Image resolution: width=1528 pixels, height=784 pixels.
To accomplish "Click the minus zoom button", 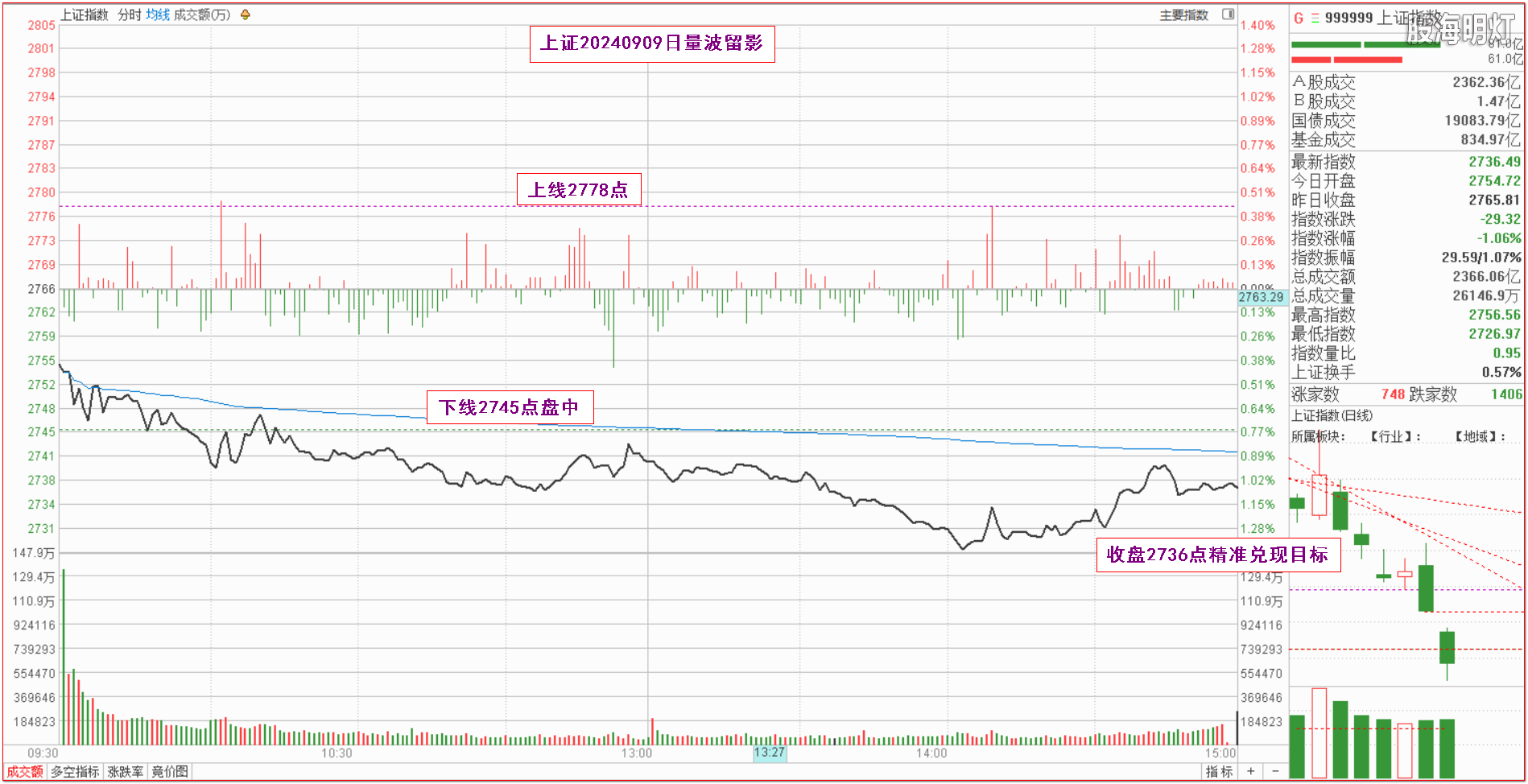I will 1275,771.
